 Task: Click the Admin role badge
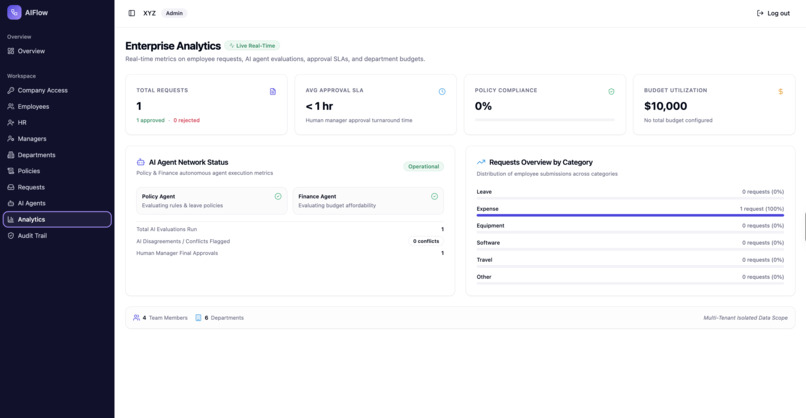click(x=174, y=13)
